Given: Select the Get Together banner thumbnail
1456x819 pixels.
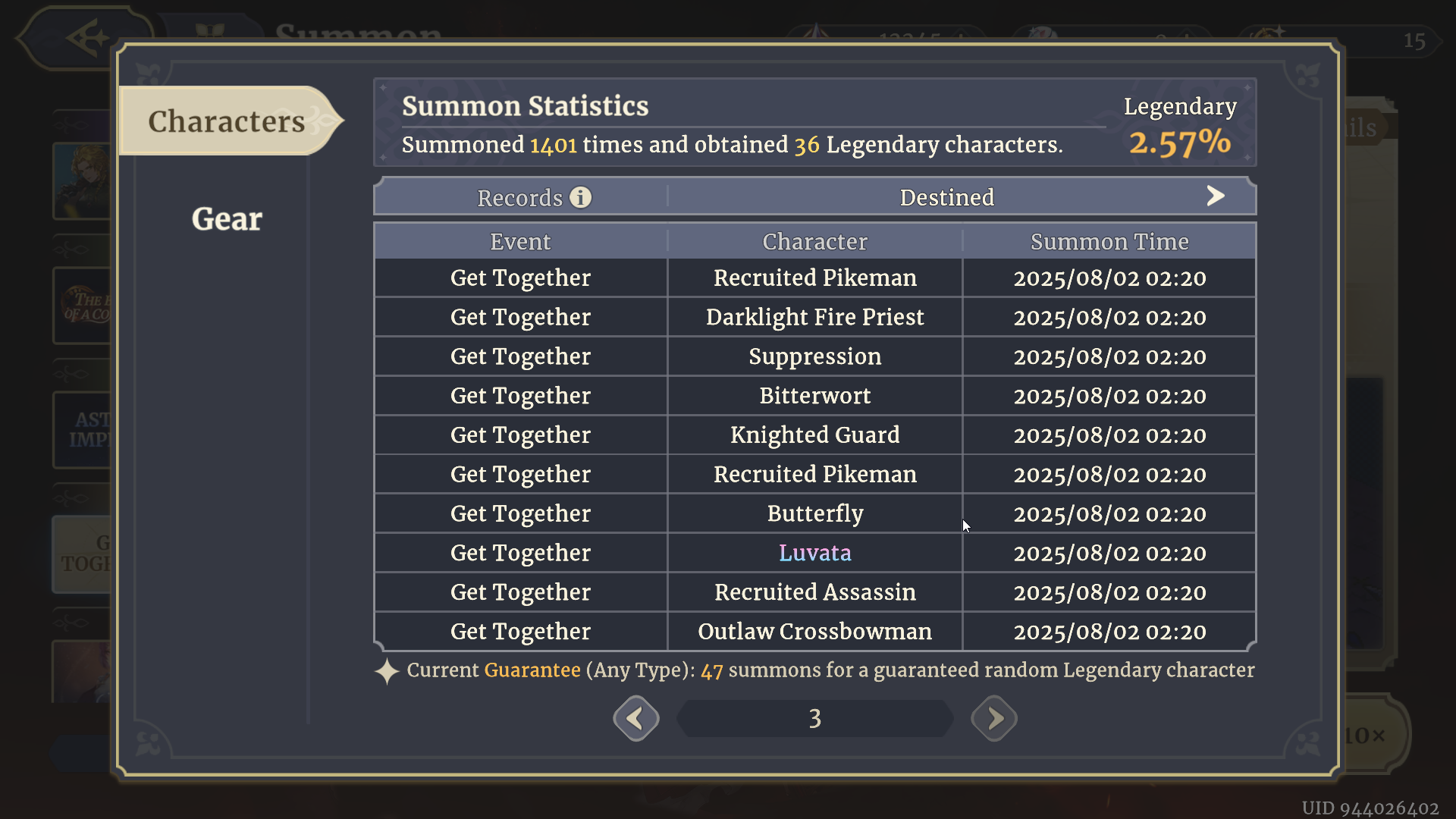Looking at the screenshot, I should pyautogui.click(x=83, y=554).
